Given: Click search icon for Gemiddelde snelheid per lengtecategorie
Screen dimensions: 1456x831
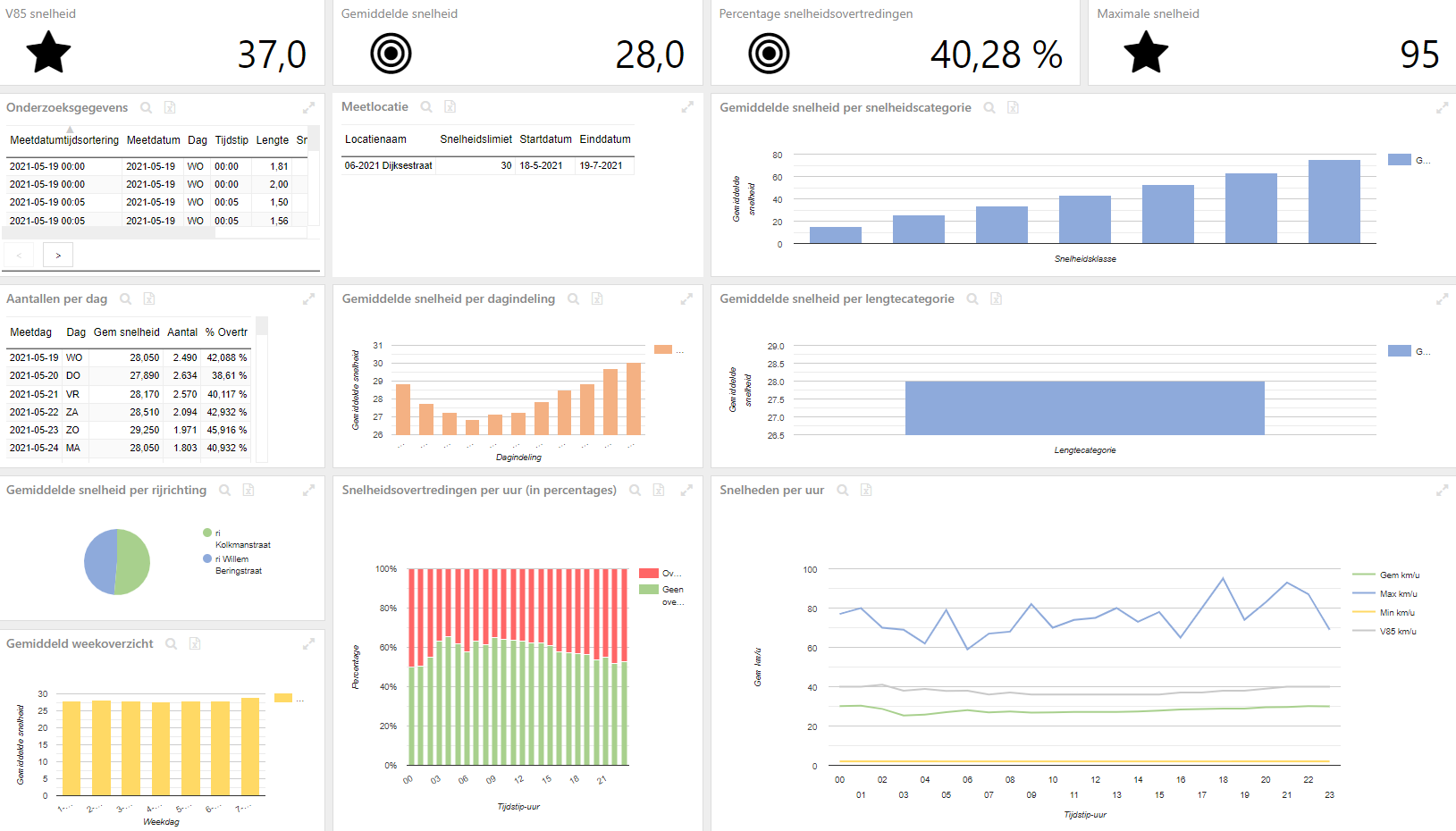Looking at the screenshot, I should click(x=972, y=298).
